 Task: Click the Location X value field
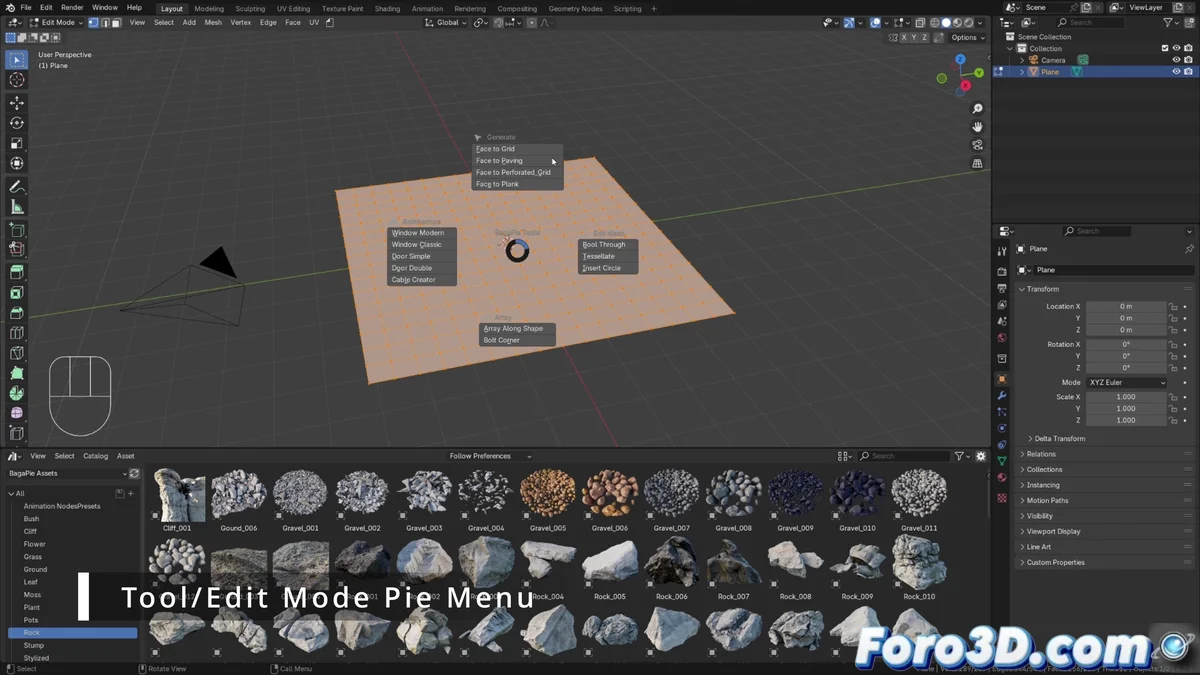(x=1126, y=306)
